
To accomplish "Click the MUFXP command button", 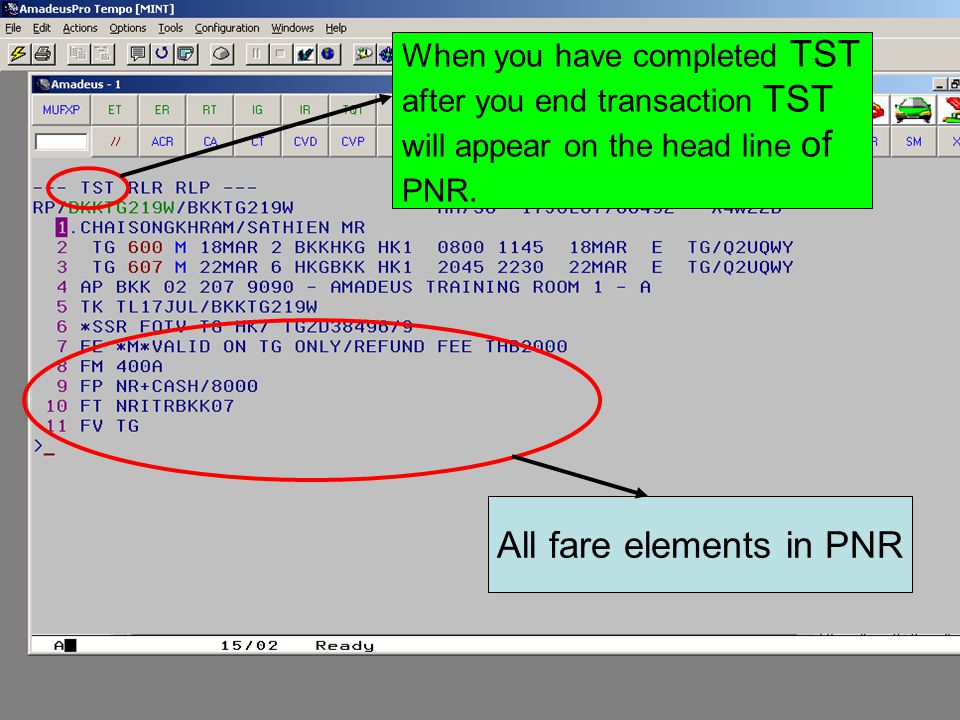I will (61, 110).
